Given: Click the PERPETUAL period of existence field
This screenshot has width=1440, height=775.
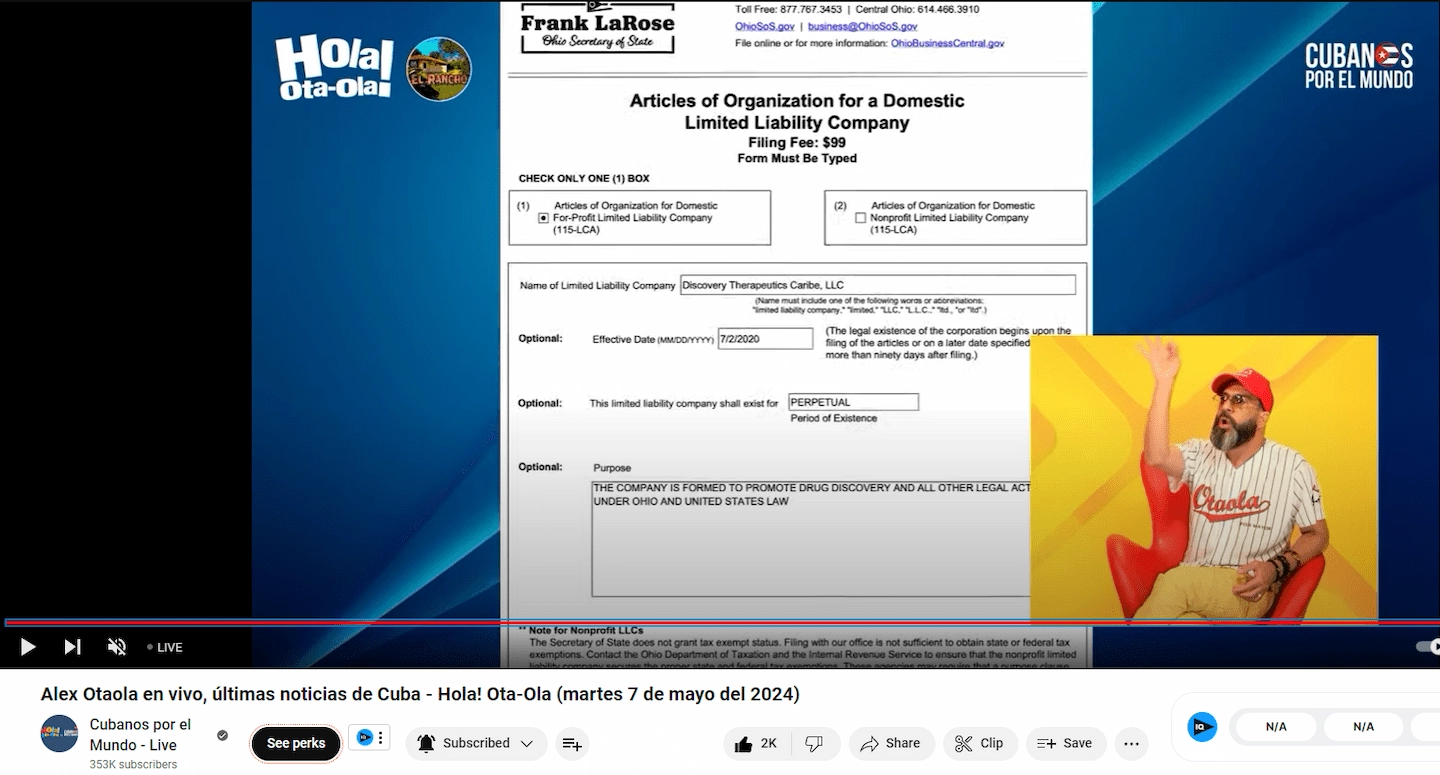Looking at the screenshot, I should pyautogui.click(x=853, y=402).
